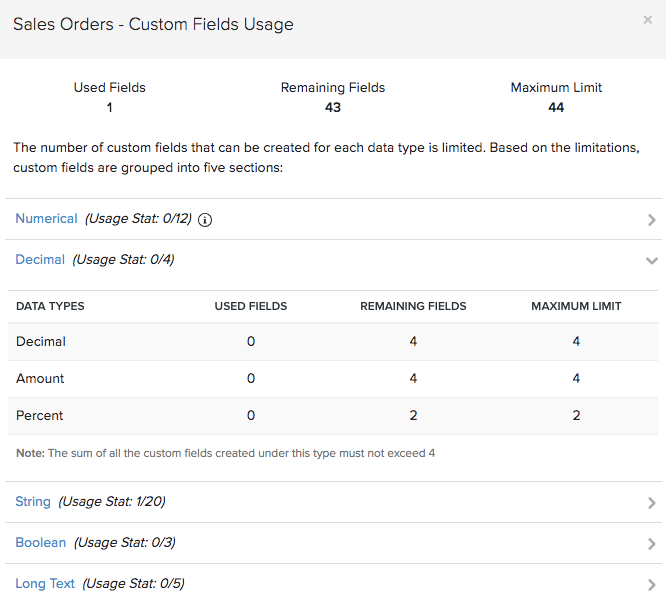666x613 pixels.
Task: Click the MAXIMUM LIMIT column header
Action: tap(576, 306)
